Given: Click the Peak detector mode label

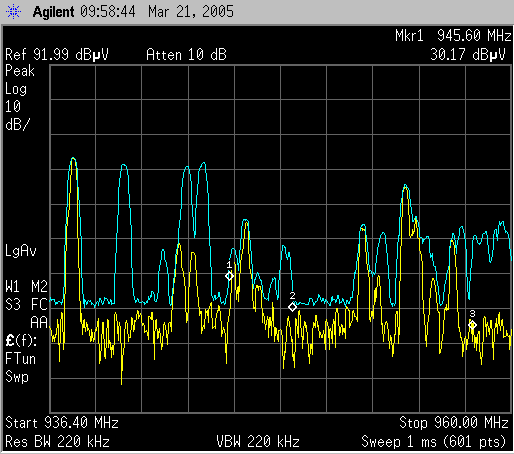Looking at the screenshot, I should click(20, 71).
